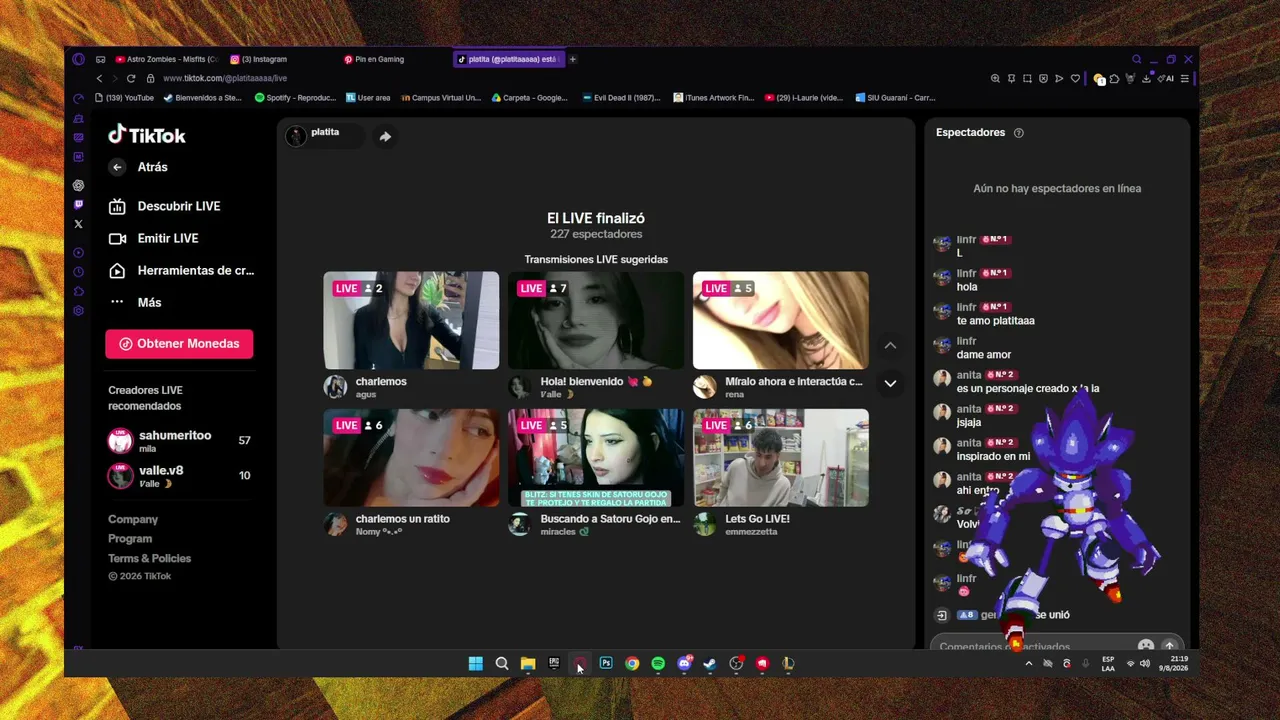Open the Twitch sidebar icon

coord(78,204)
